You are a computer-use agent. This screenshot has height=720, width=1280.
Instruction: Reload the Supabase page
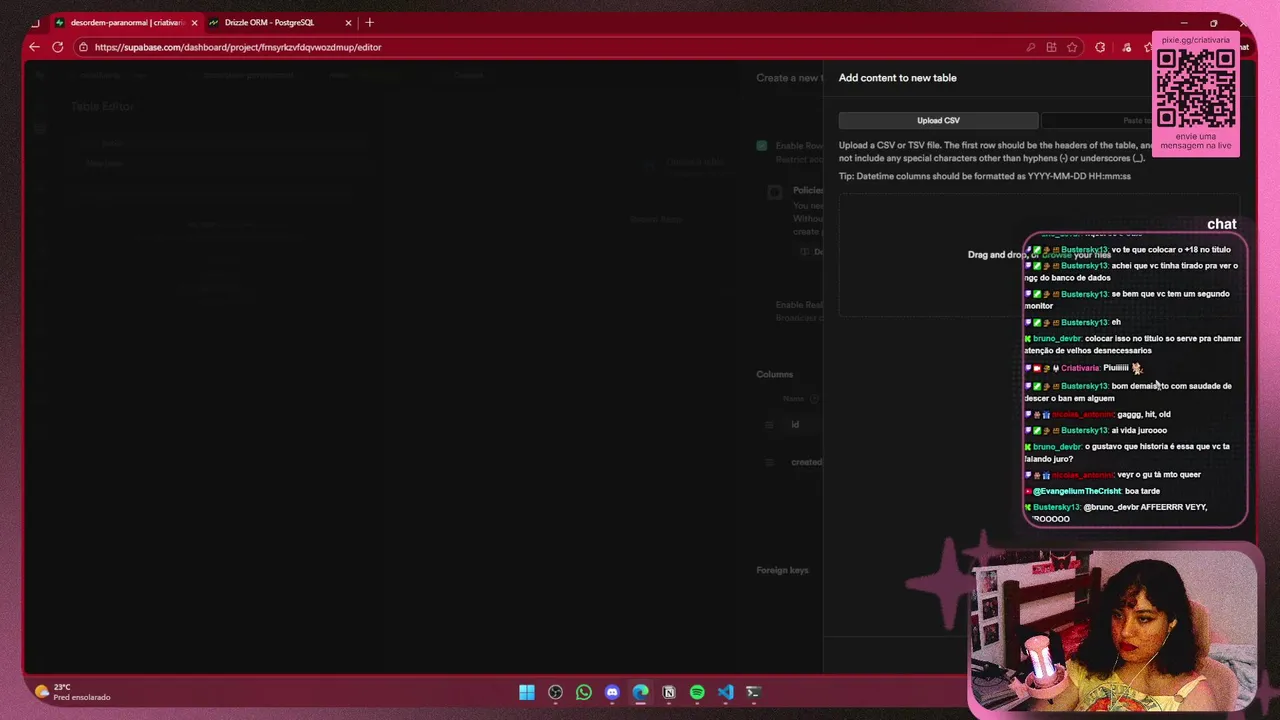click(x=58, y=47)
